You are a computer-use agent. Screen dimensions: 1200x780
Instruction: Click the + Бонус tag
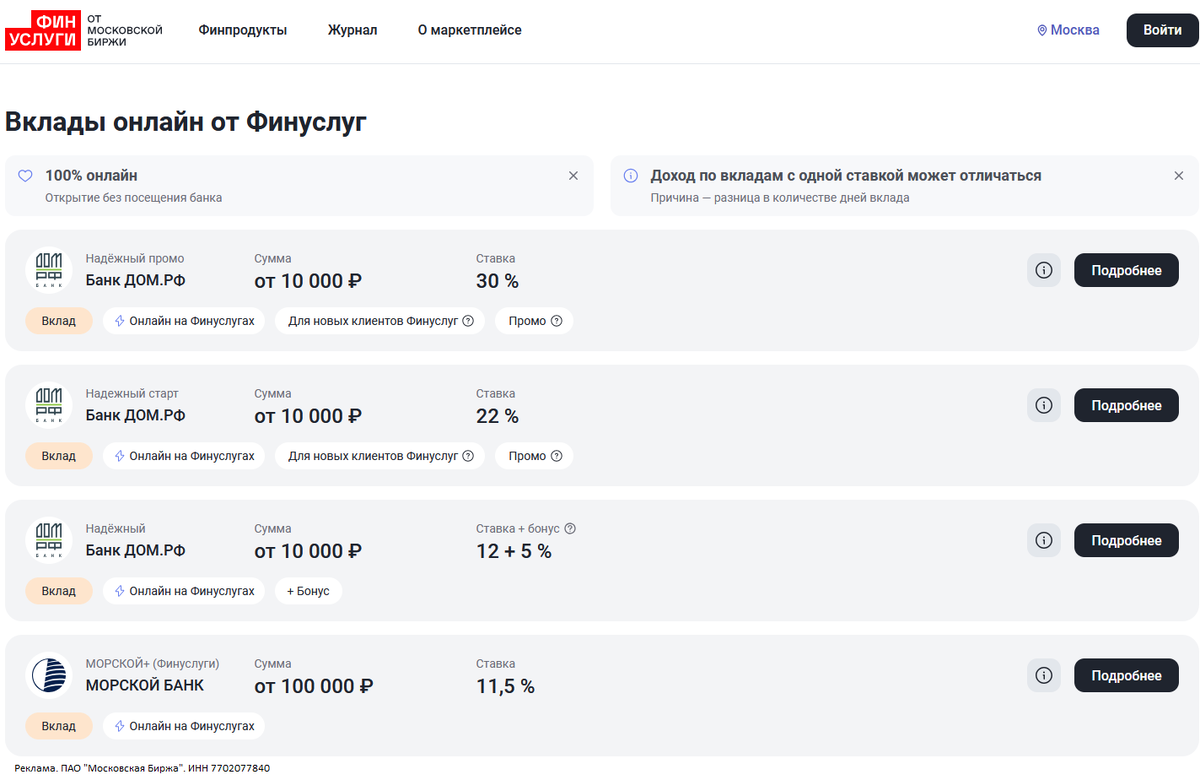click(308, 591)
